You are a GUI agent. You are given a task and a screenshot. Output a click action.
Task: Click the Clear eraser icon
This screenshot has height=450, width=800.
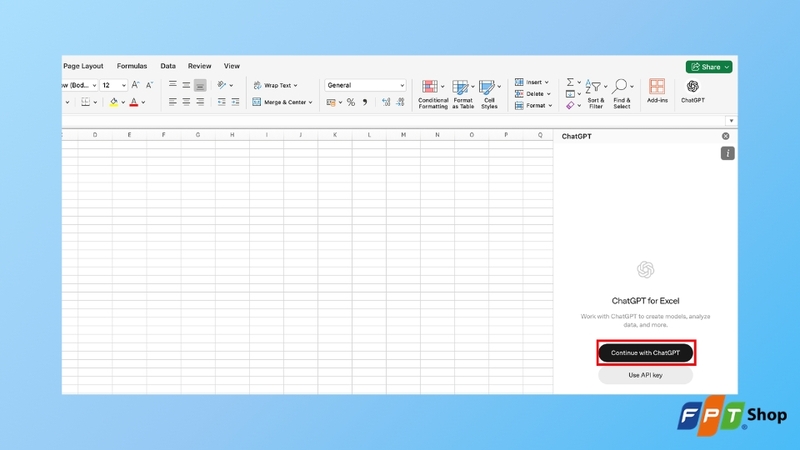click(570, 106)
